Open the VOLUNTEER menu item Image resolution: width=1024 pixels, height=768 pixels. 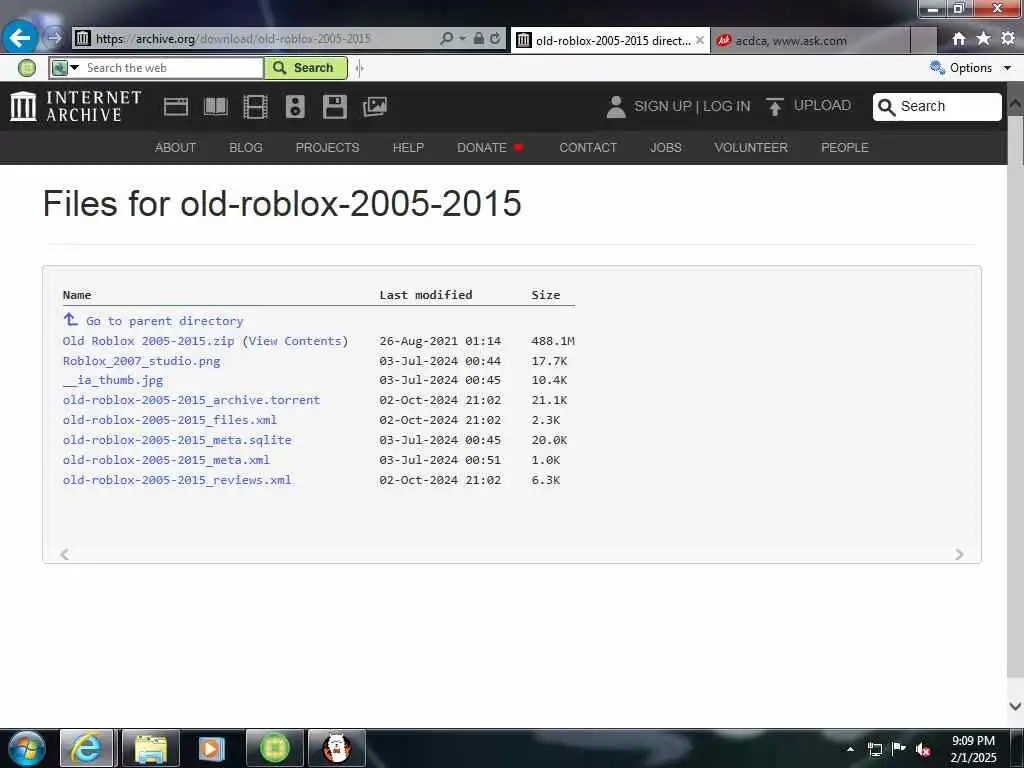(x=751, y=148)
